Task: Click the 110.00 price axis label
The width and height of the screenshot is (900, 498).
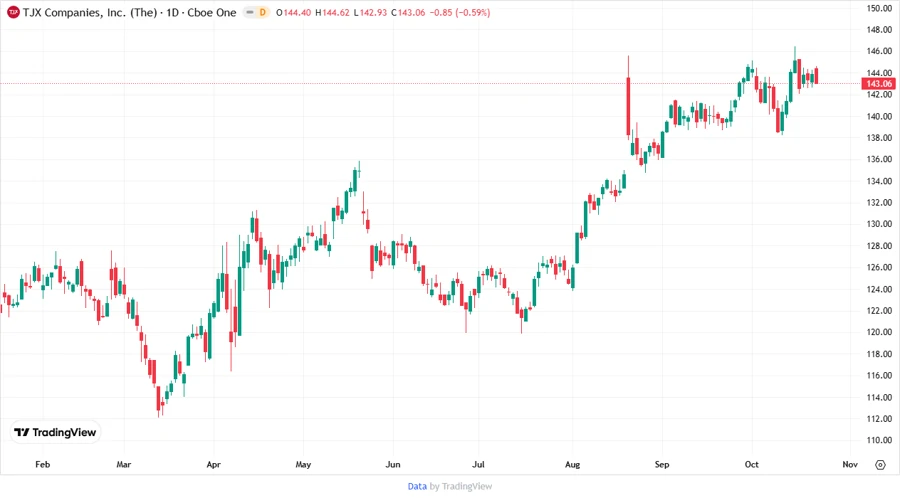Action: coord(879,440)
